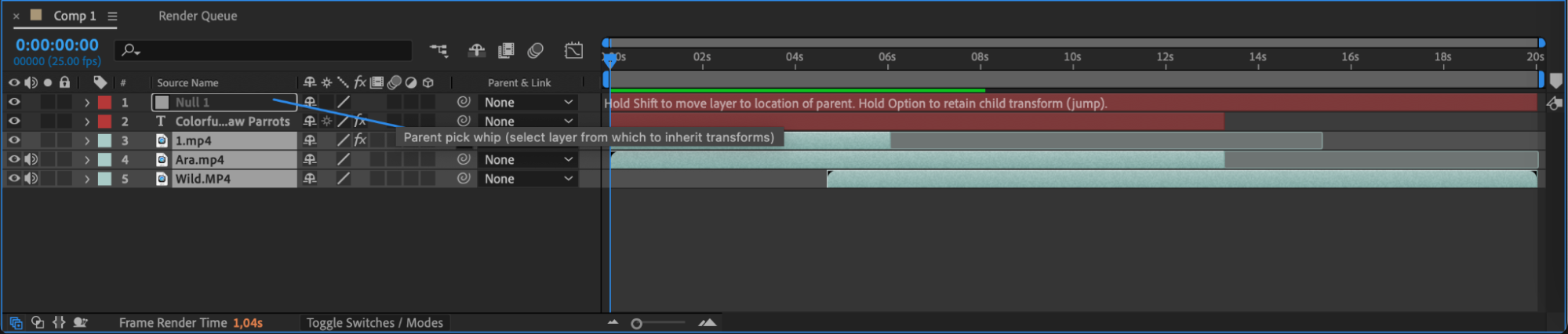Select the Comp 1 tab
This screenshot has width=1568, height=334.
[x=74, y=16]
